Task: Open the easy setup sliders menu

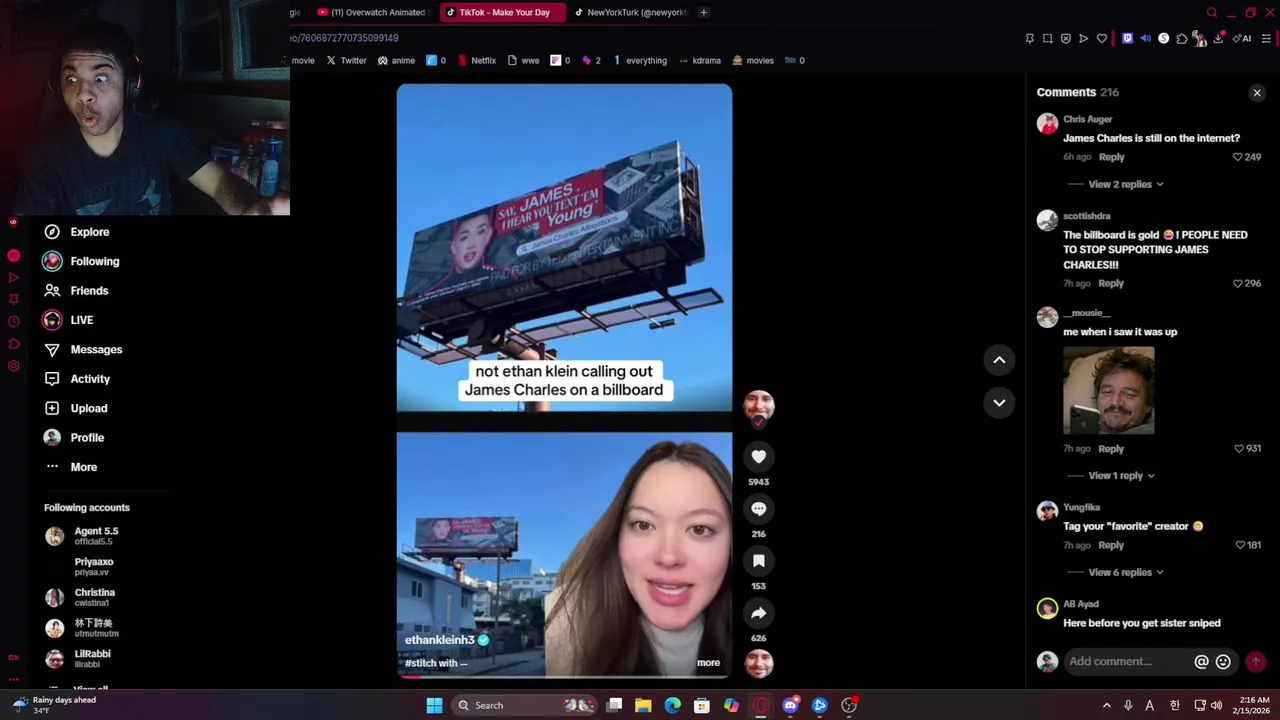Action: pyautogui.click(x=1266, y=39)
